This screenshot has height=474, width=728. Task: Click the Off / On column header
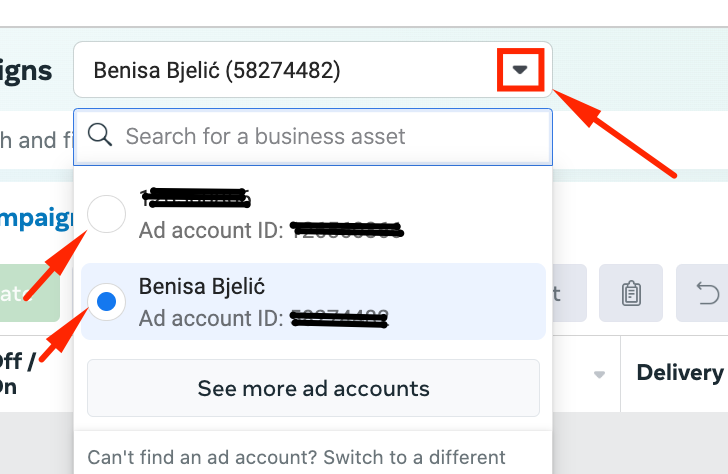[x=17, y=374]
